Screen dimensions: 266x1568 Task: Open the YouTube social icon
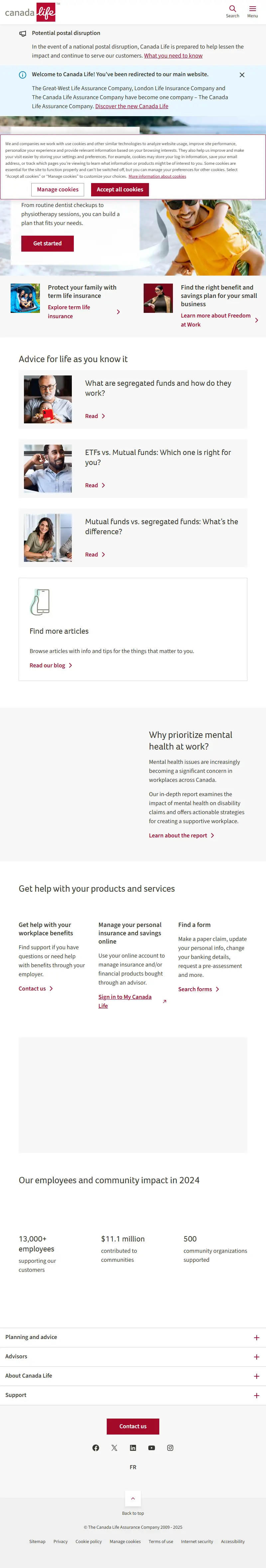(x=152, y=1448)
